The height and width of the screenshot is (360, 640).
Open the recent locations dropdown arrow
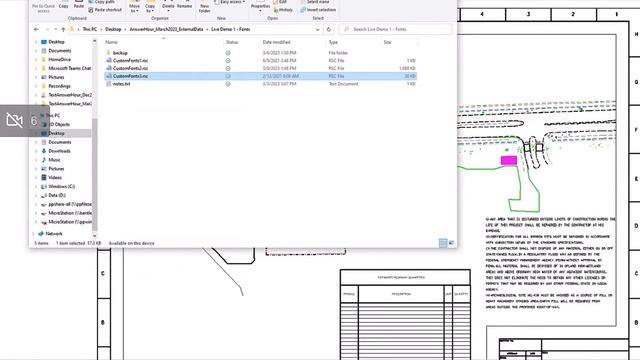[x=56, y=29]
